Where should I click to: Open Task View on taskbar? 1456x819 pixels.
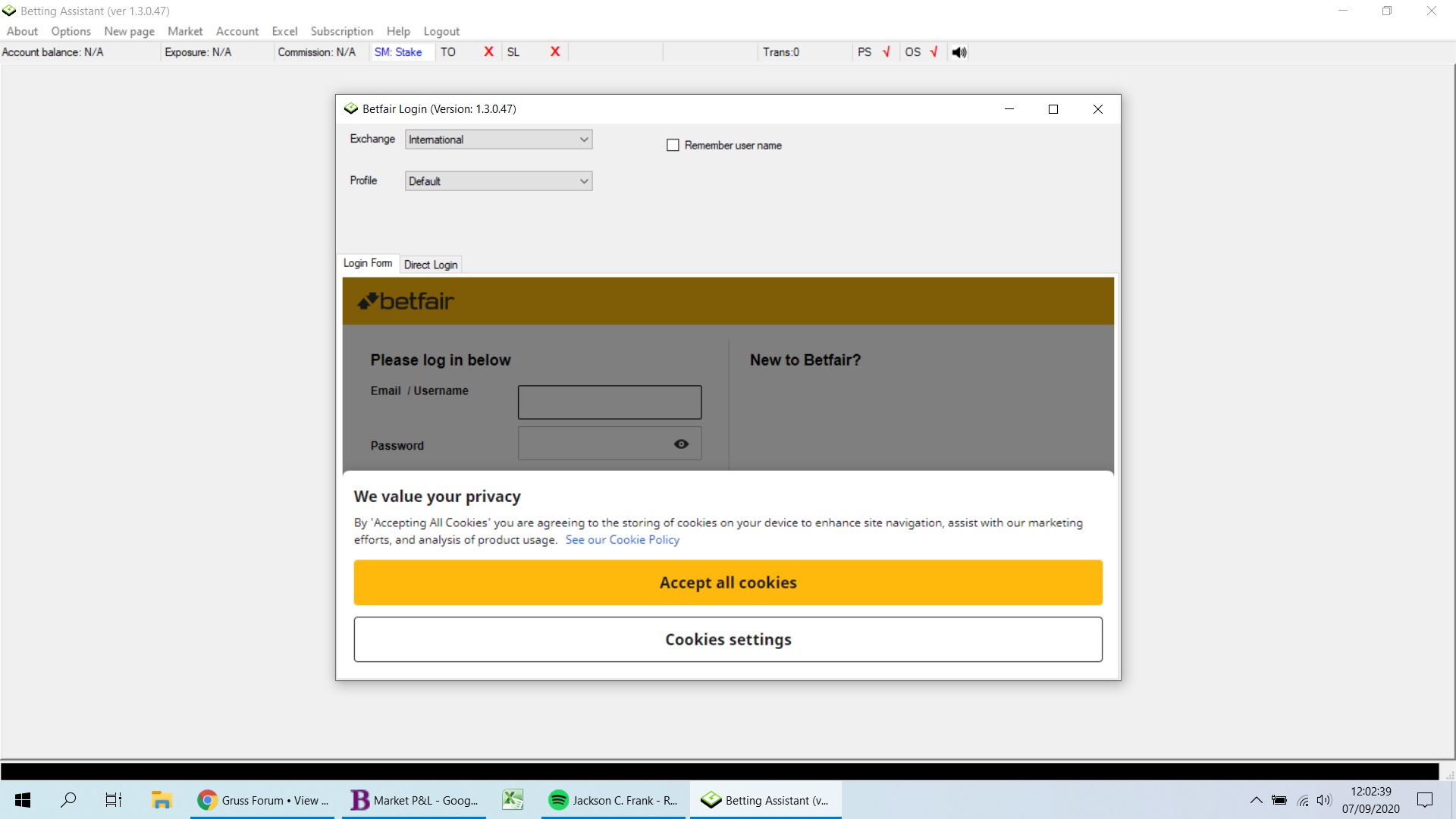pyautogui.click(x=114, y=800)
